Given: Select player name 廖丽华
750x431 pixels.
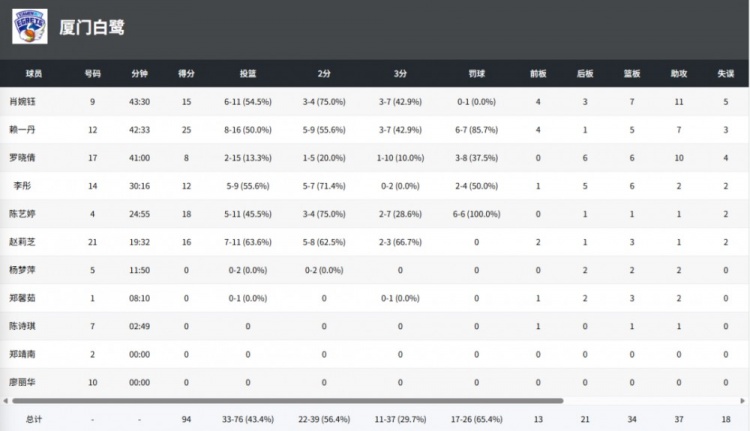Looking at the screenshot, I should coord(22,382).
